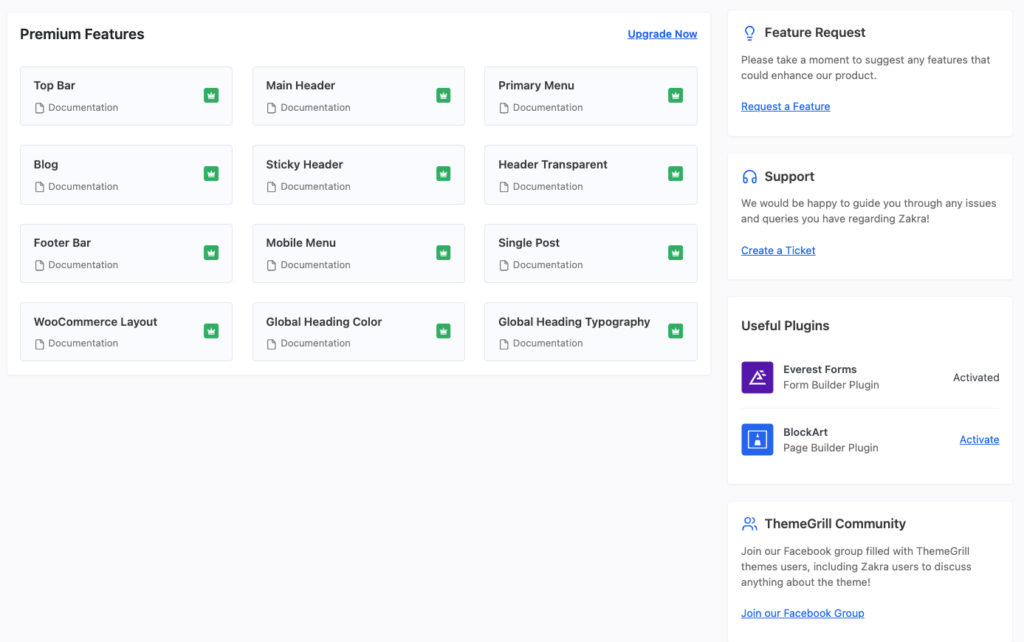The image size is (1024, 642).
Task: Click the crown badge on Global Heading Typography
Action: click(675, 331)
